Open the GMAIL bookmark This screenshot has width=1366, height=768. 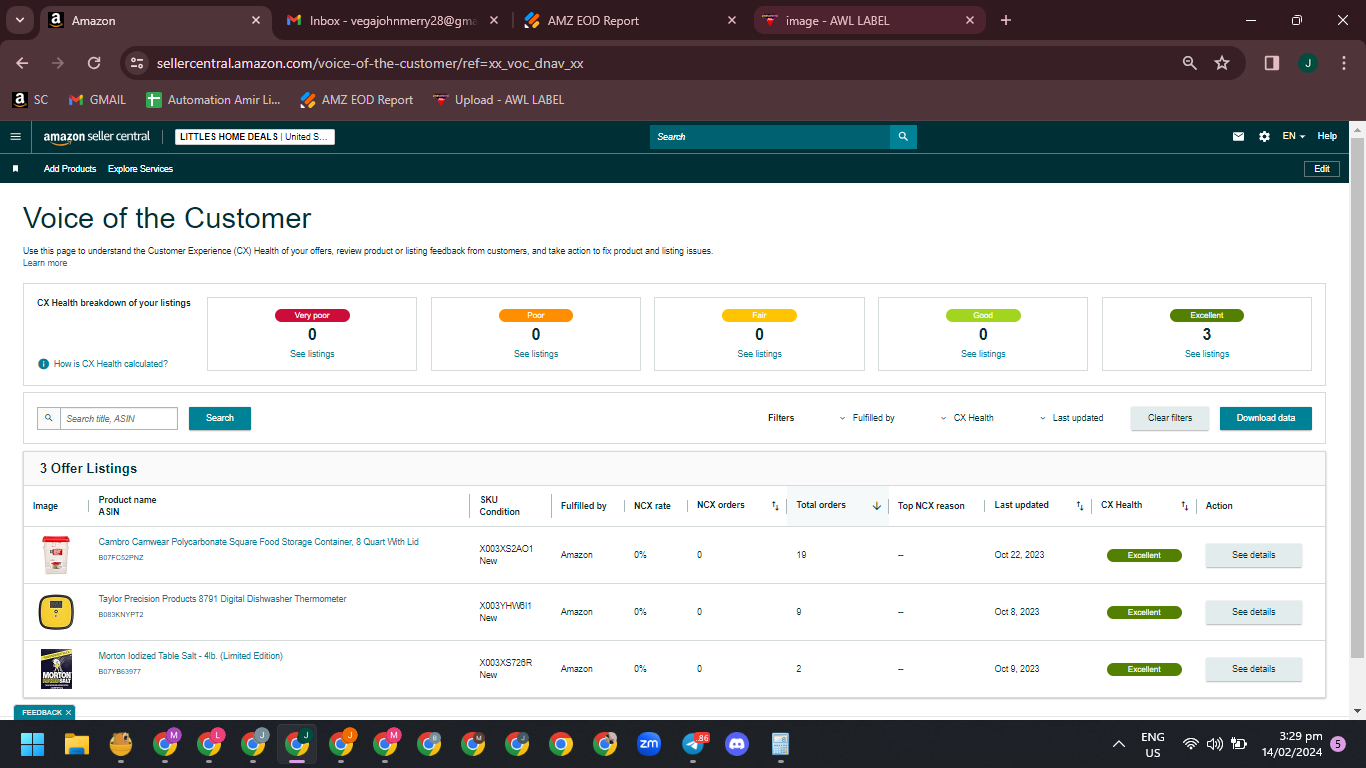point(97,100)
